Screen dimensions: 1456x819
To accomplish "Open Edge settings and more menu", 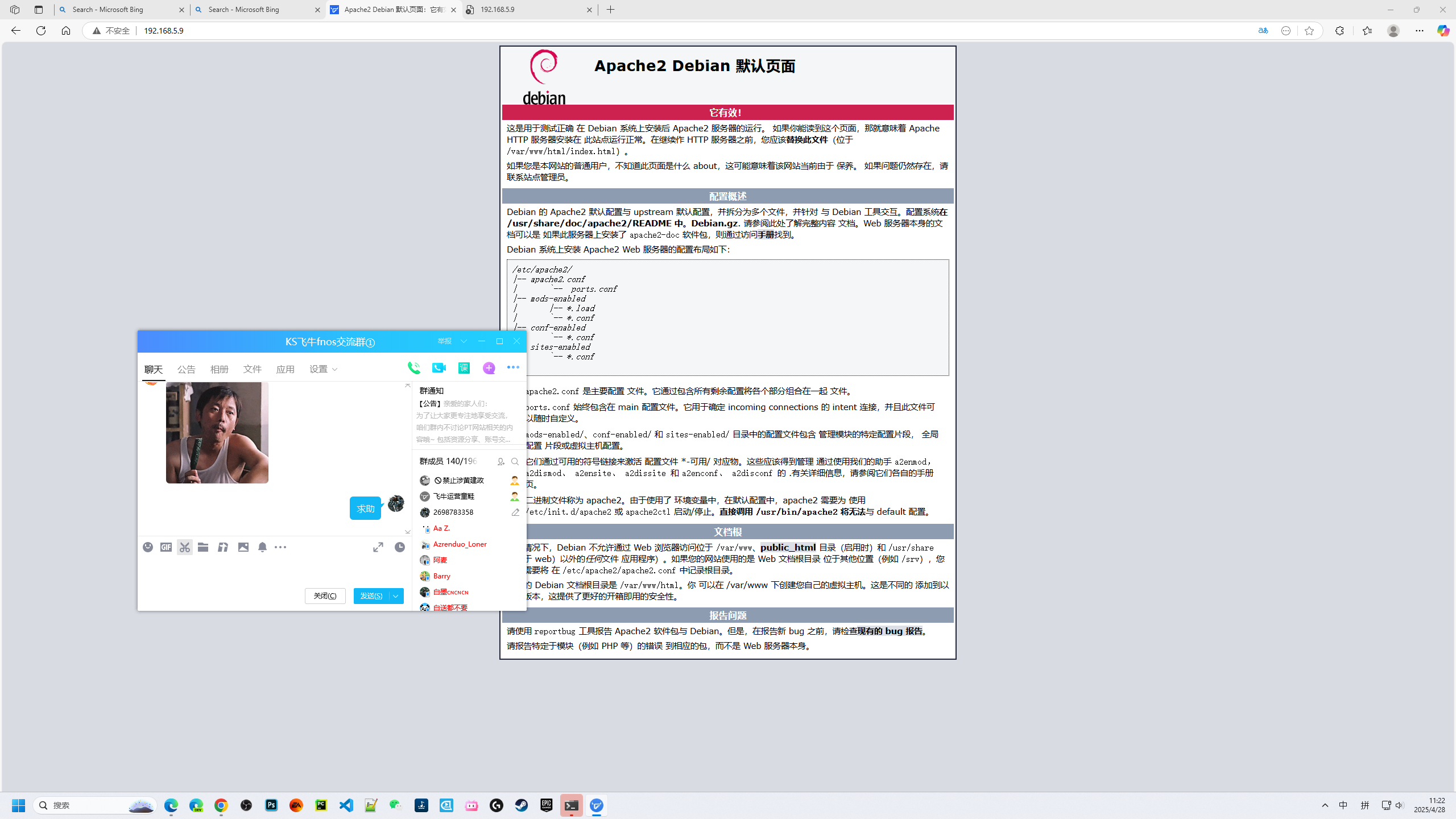I will coord(1420,31).
